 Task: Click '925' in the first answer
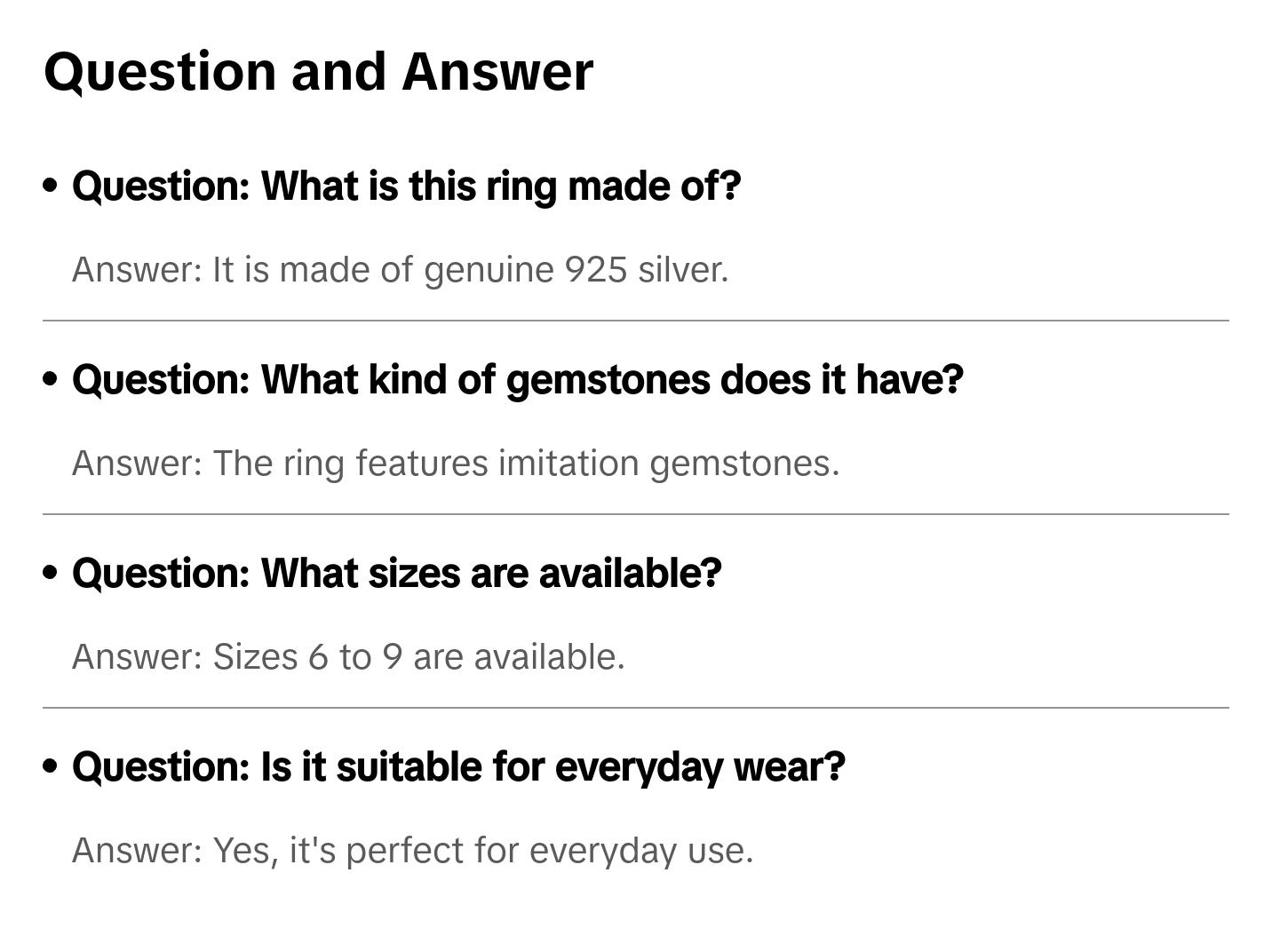596,270
